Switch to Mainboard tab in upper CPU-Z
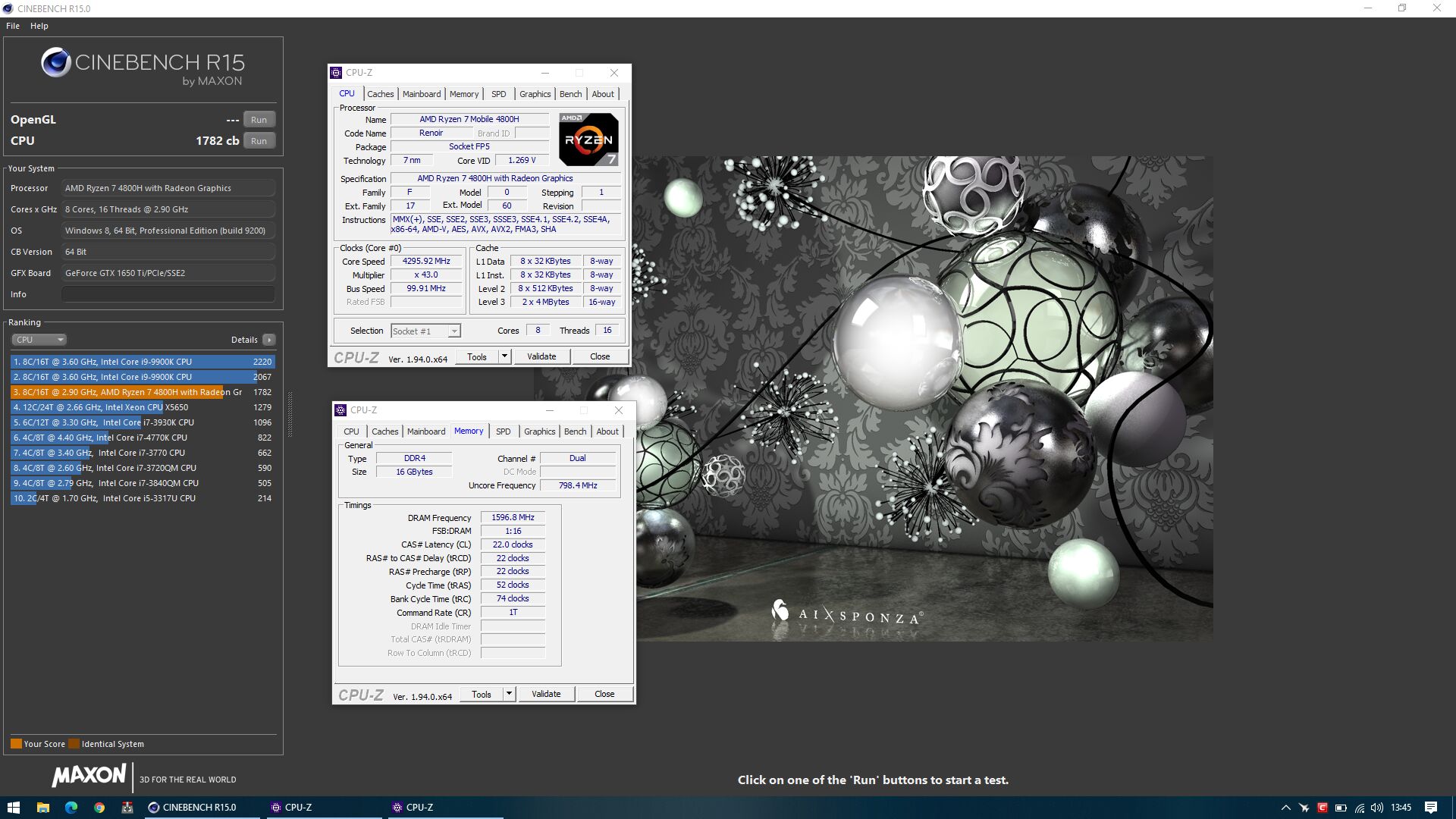The width and height of the screenshot is (1456, 819). pyautogui.click(x=421, y=94)
